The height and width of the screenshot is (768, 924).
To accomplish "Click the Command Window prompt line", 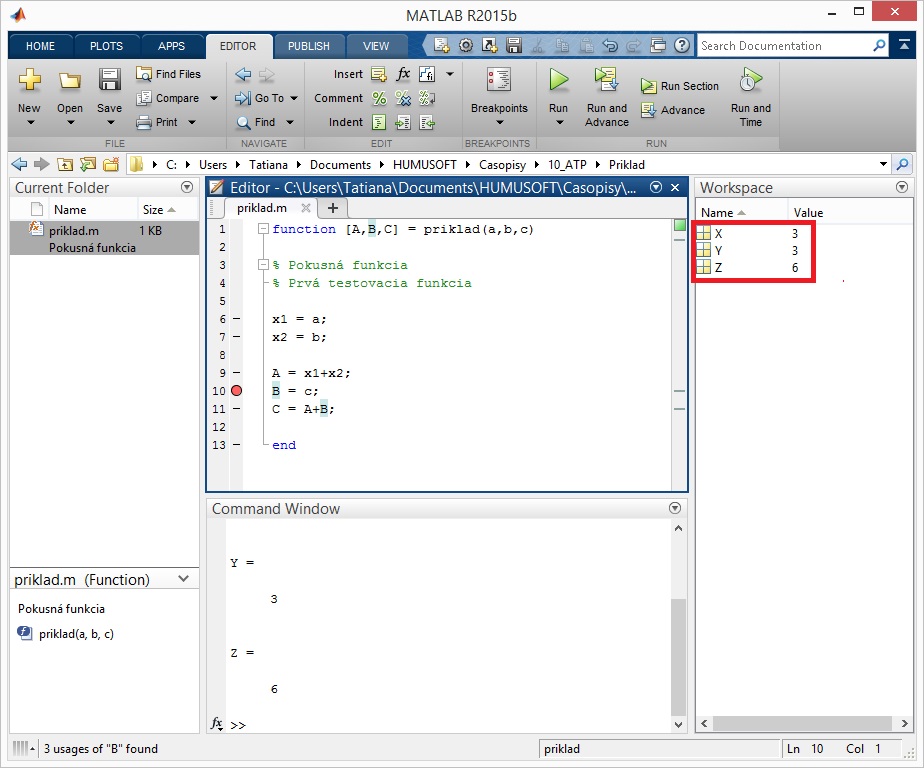I will 448,725.
